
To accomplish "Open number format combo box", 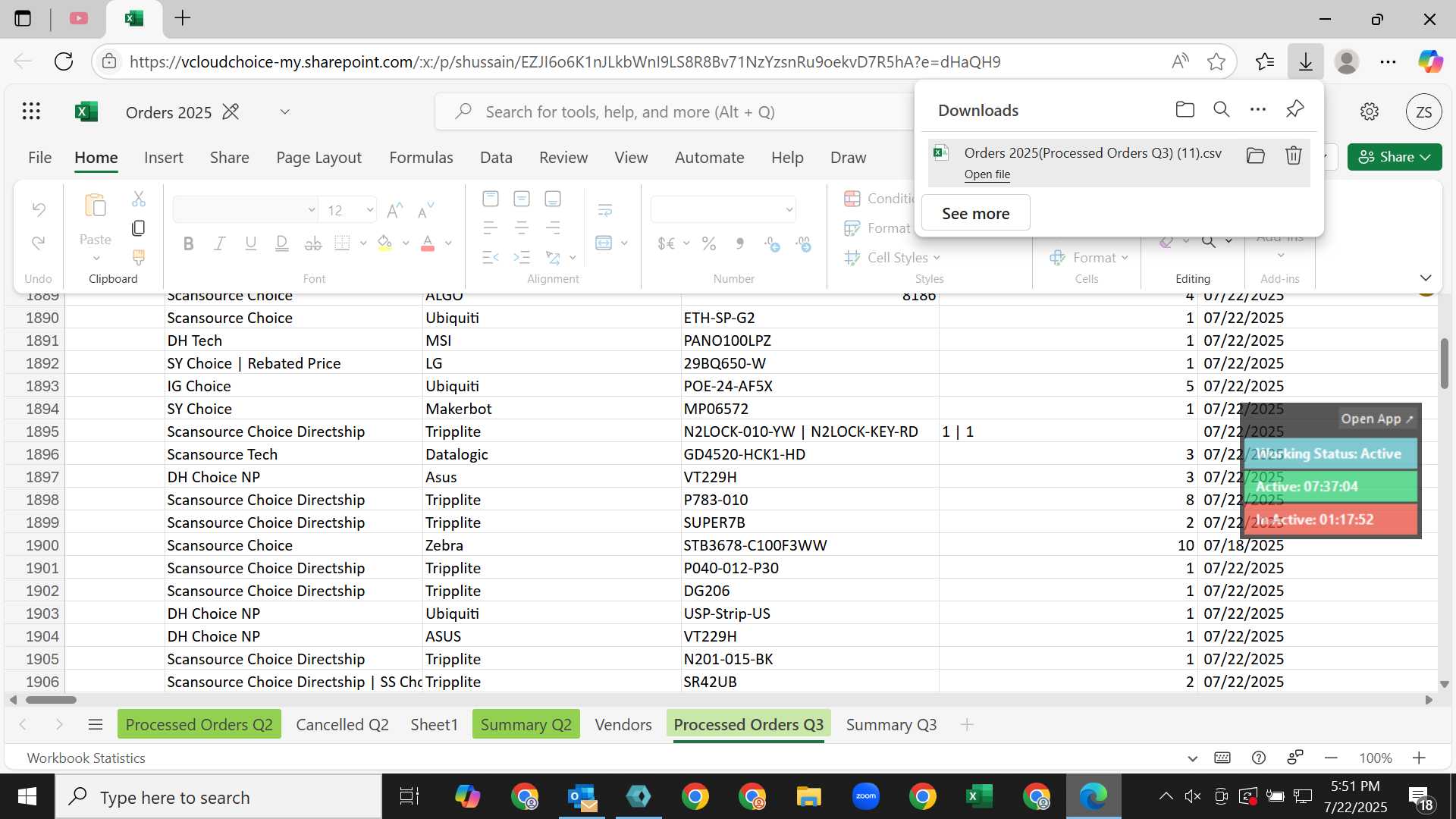I will (x=723, y=210).
